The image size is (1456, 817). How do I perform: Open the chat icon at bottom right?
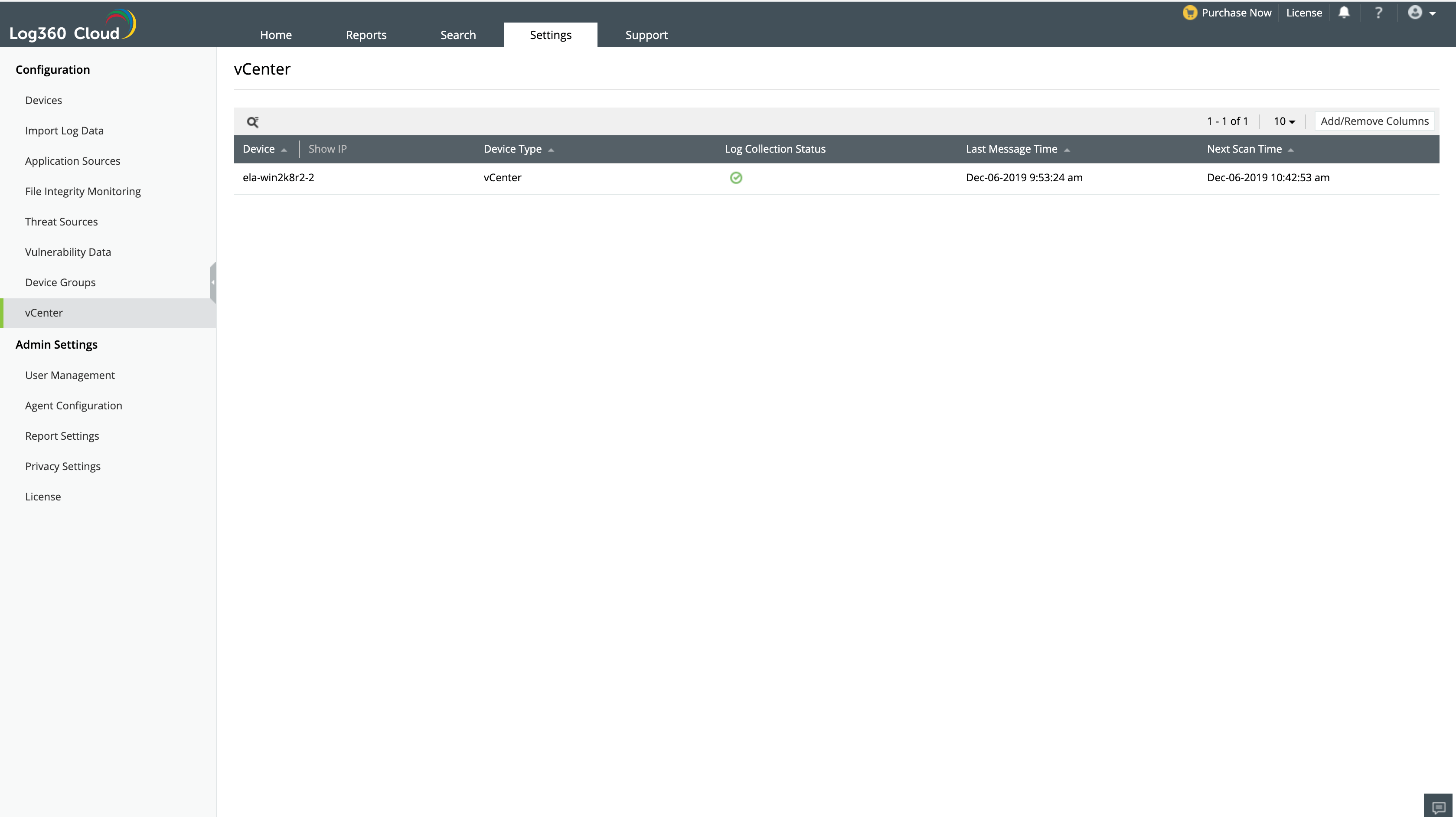tap(1439, 807)
